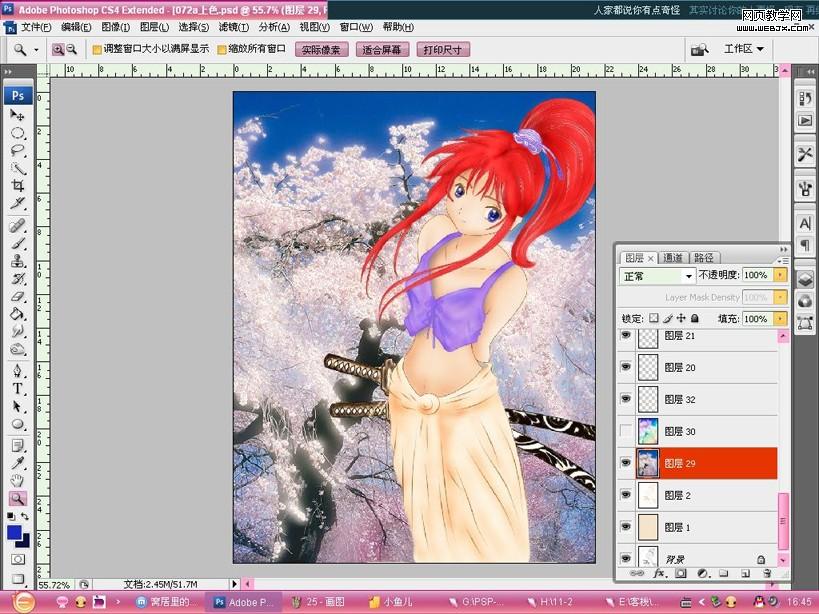Select the Crop tool
The height and width of the screenshot is (614, 819).
click(17, 186)
